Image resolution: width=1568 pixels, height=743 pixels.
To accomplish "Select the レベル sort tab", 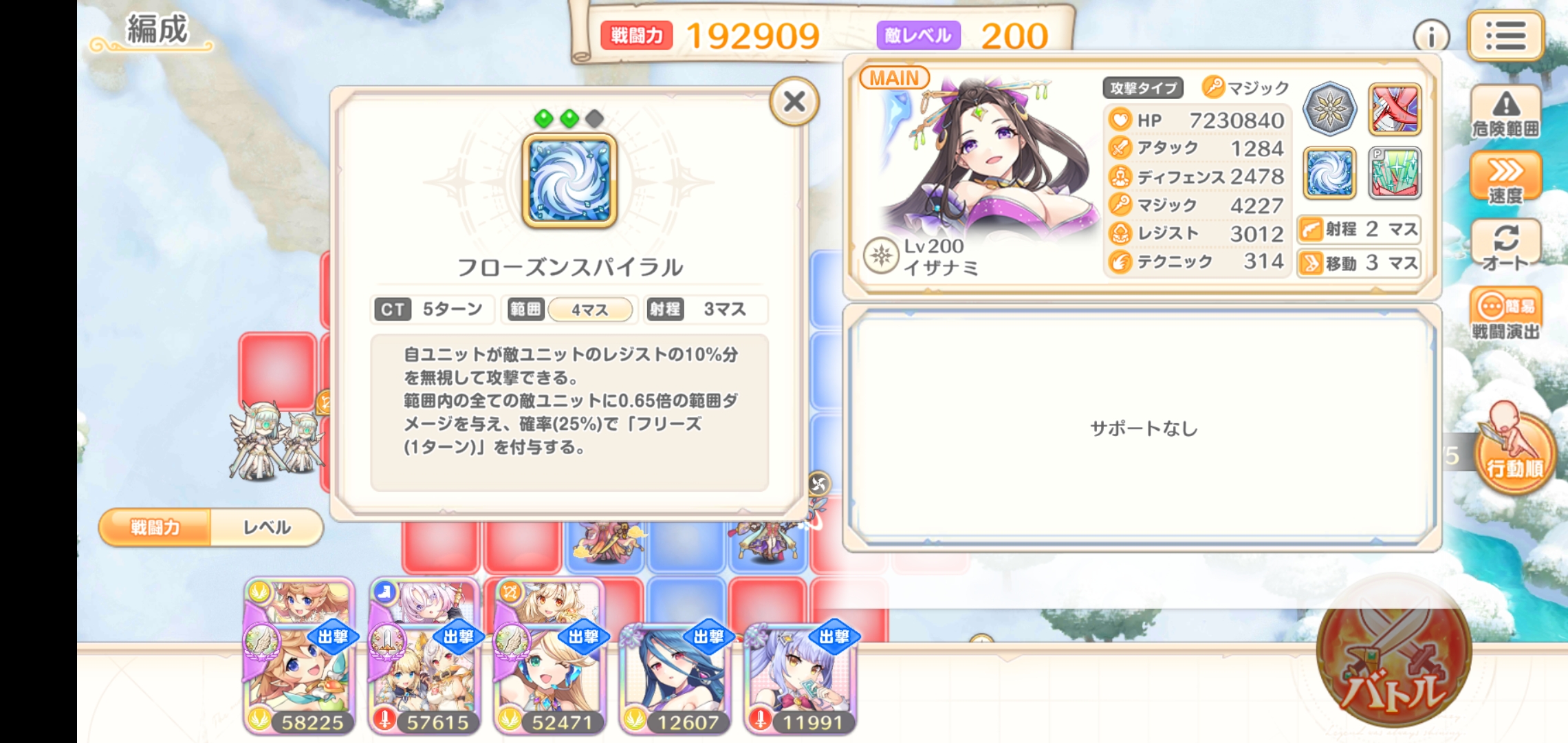I will tap(267, 528).
